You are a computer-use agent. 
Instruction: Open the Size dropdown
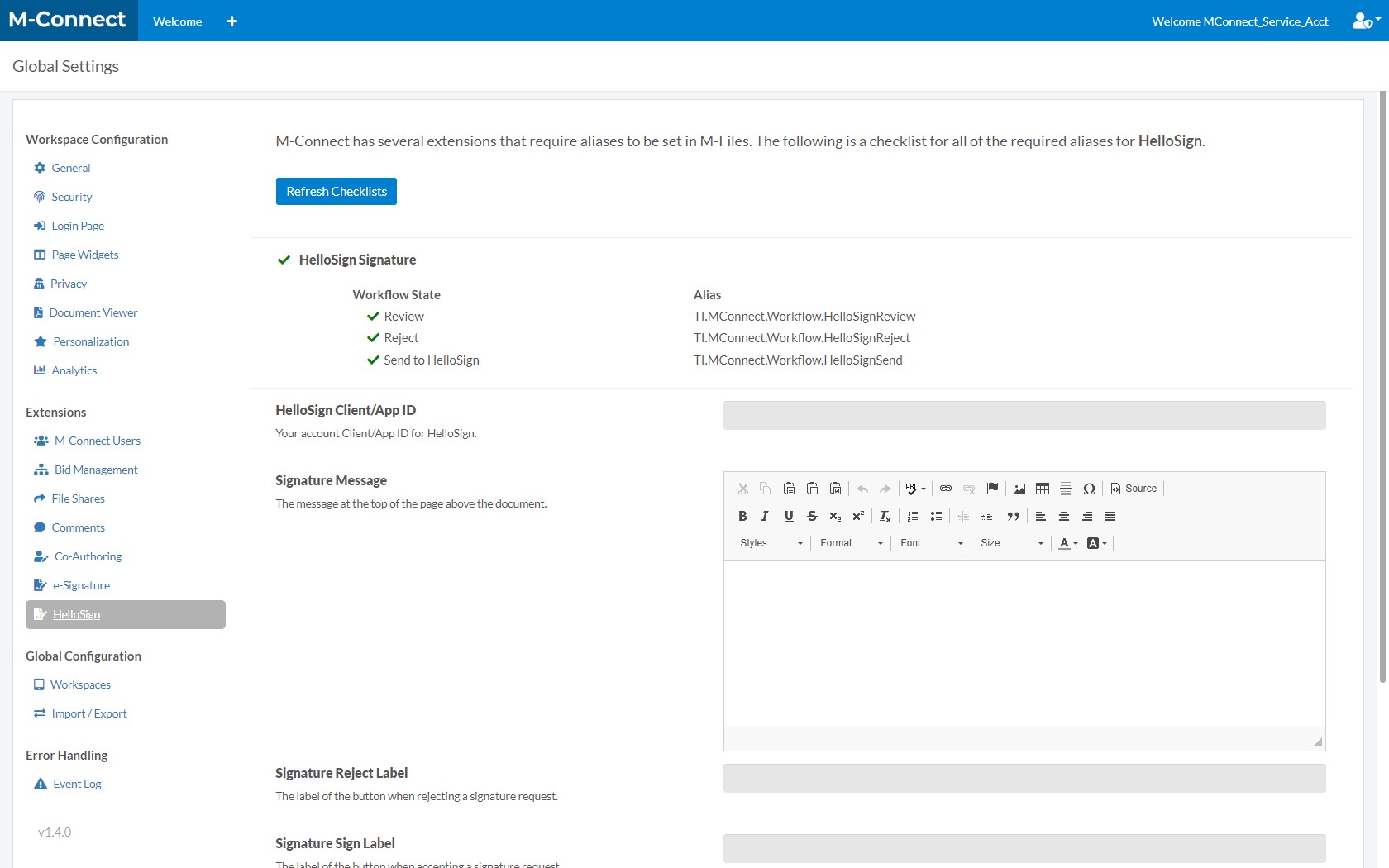point(1011,543)
